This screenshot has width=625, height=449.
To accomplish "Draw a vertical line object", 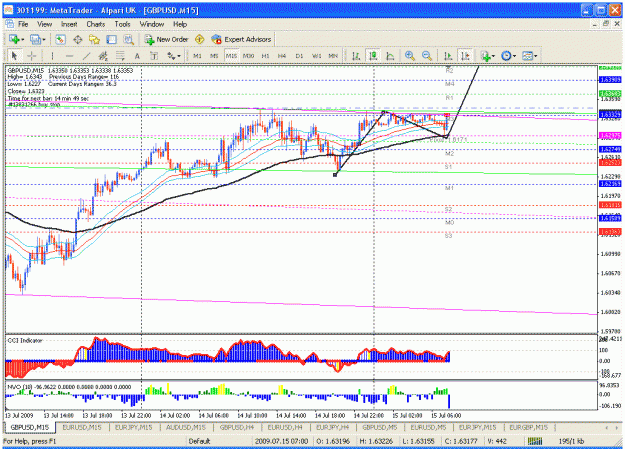I will point(52,56).
